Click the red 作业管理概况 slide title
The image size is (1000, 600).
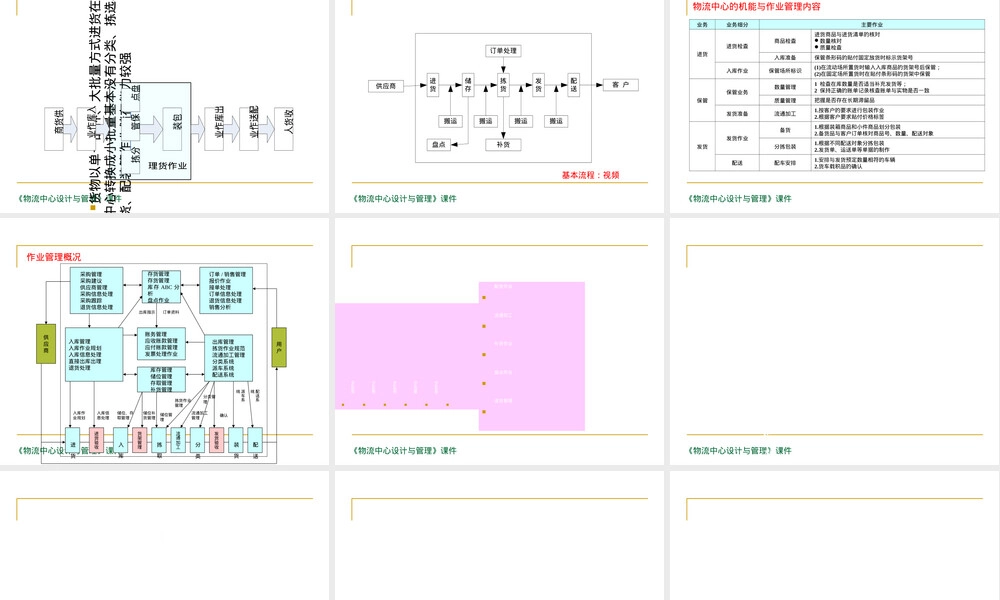click(x=54, y=257)
